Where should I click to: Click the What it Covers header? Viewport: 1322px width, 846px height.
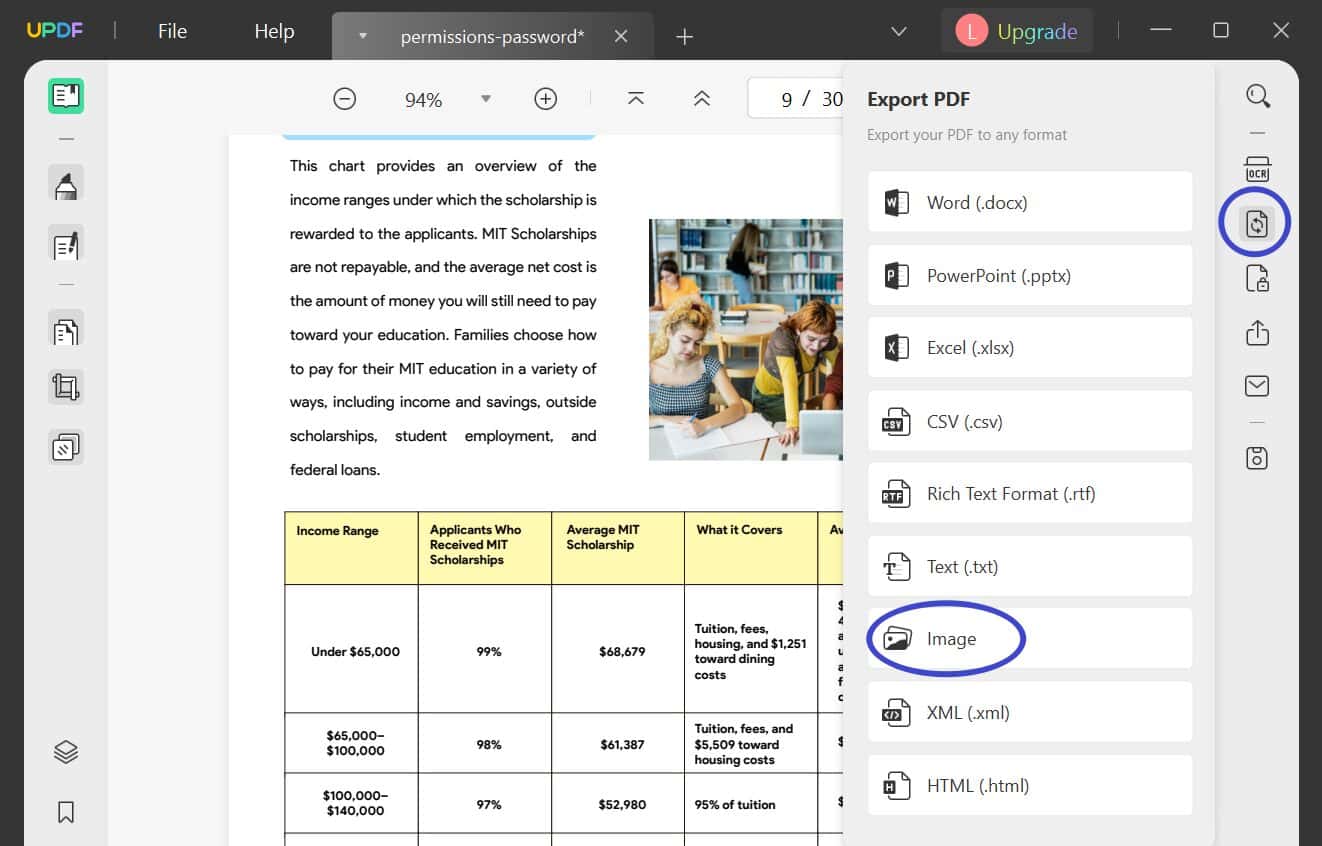pyautogui.click(x=751, y=548)
